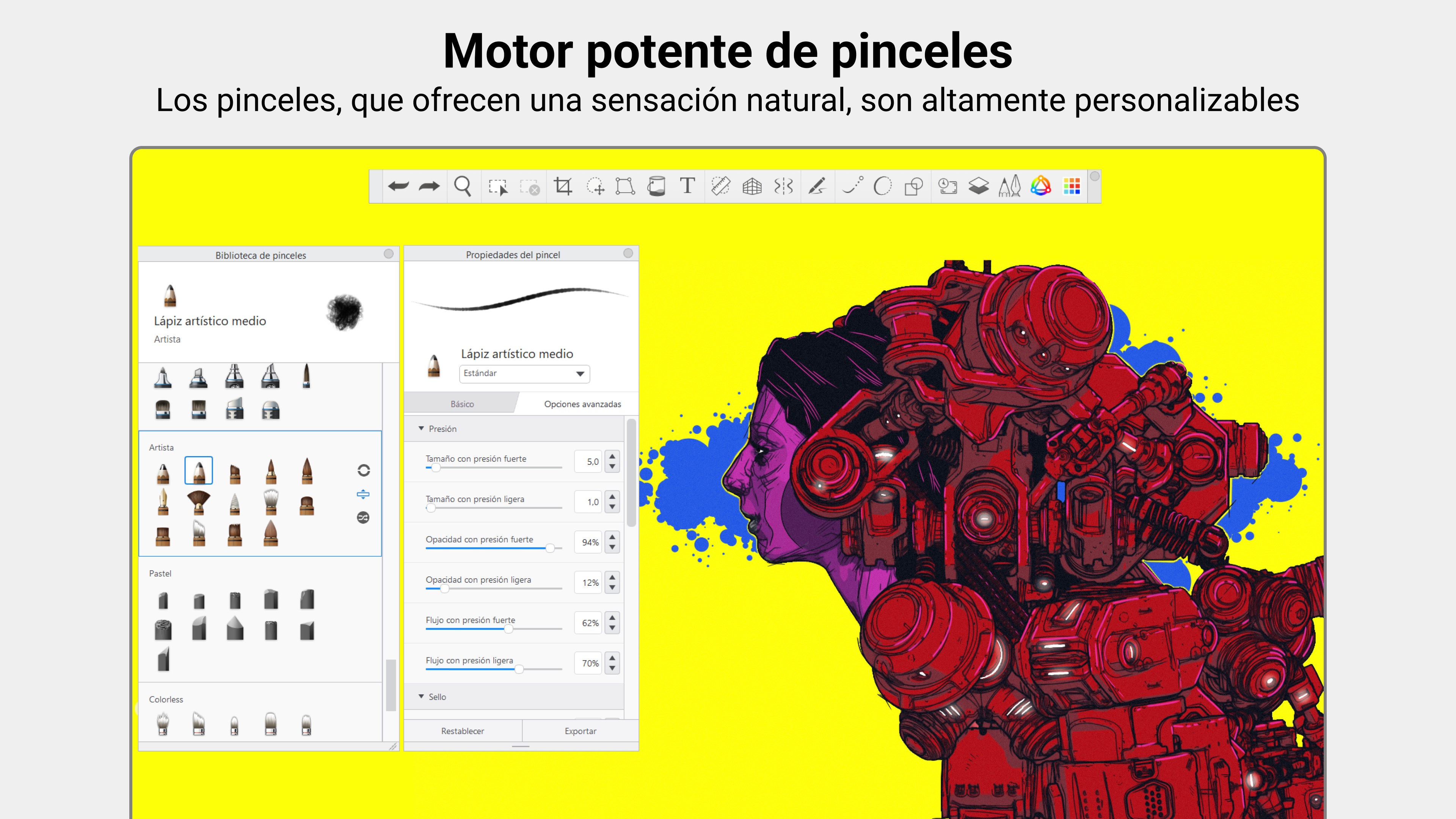Decrease Tamaño con presión ligera value

612,507
